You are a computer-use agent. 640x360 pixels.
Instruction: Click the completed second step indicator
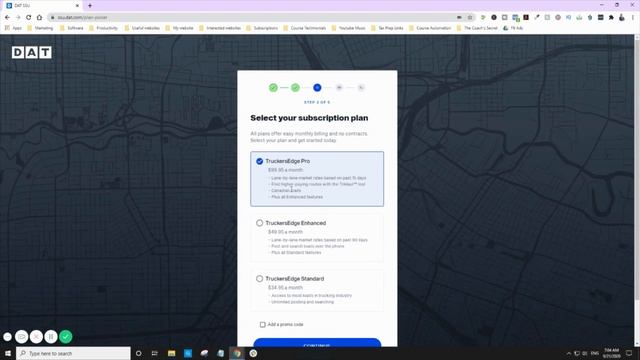pyautogui.click(x=295, y=87)
